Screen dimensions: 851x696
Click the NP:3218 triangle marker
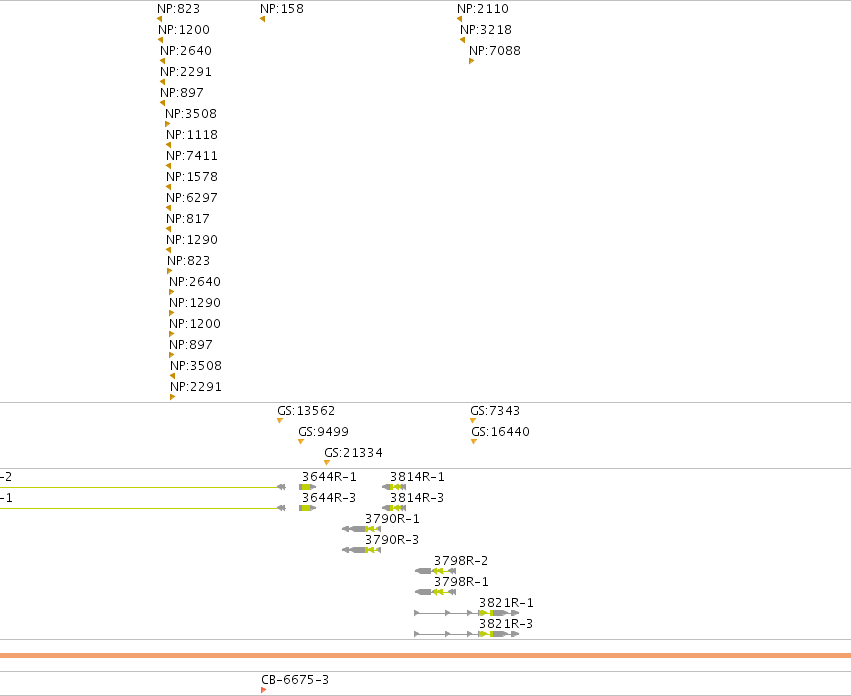462,40
